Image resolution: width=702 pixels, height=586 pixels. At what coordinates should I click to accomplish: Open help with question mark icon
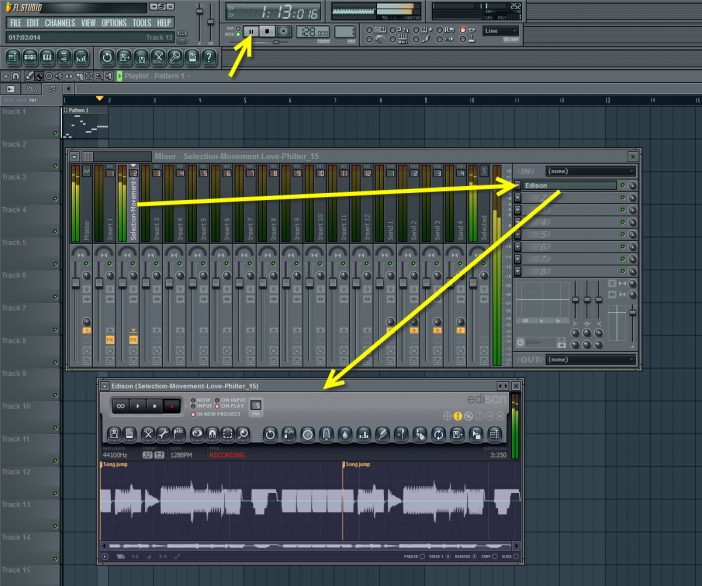coord(209,57)
